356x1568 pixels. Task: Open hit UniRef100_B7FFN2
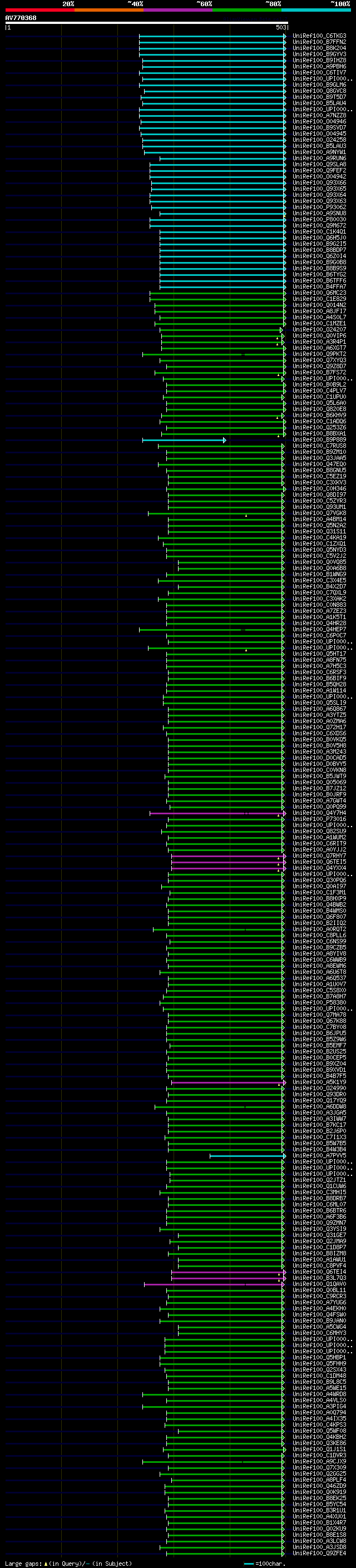coord(319,42)
